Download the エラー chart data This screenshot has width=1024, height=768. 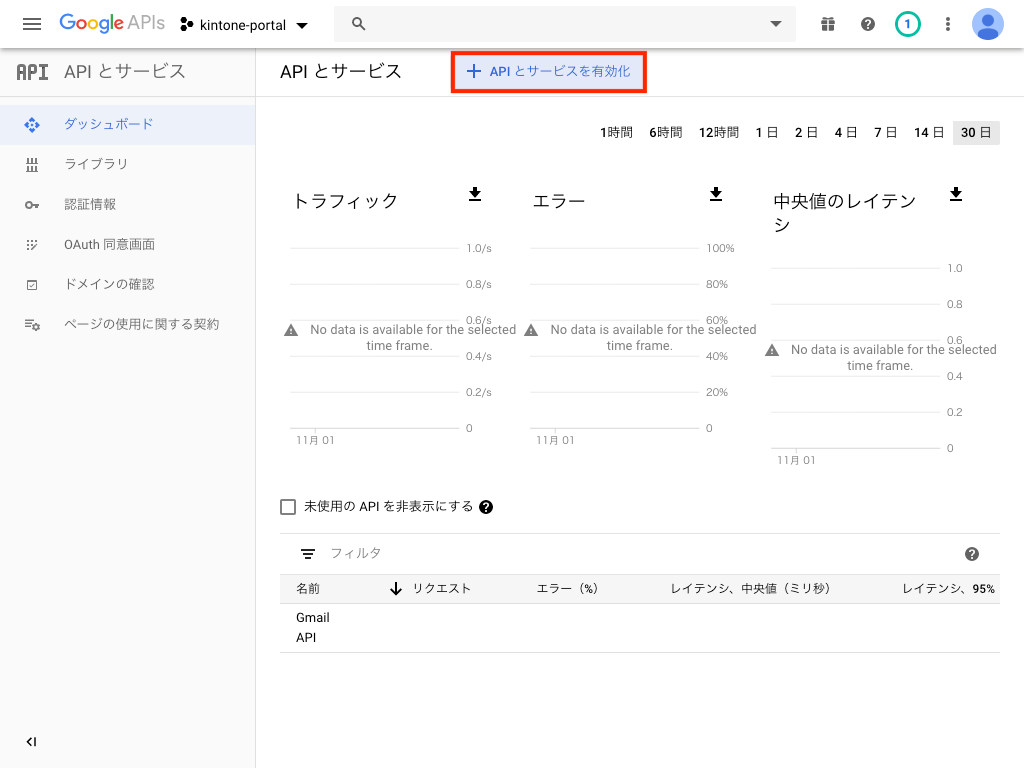(x=716, y=194)
